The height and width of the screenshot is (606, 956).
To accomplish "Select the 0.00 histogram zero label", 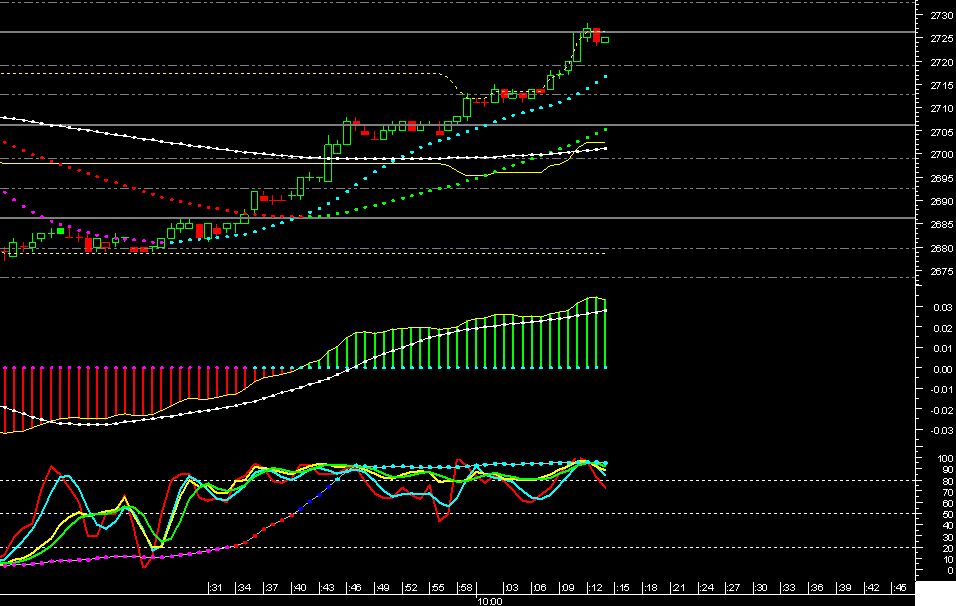I will click(x=944, y=369).
